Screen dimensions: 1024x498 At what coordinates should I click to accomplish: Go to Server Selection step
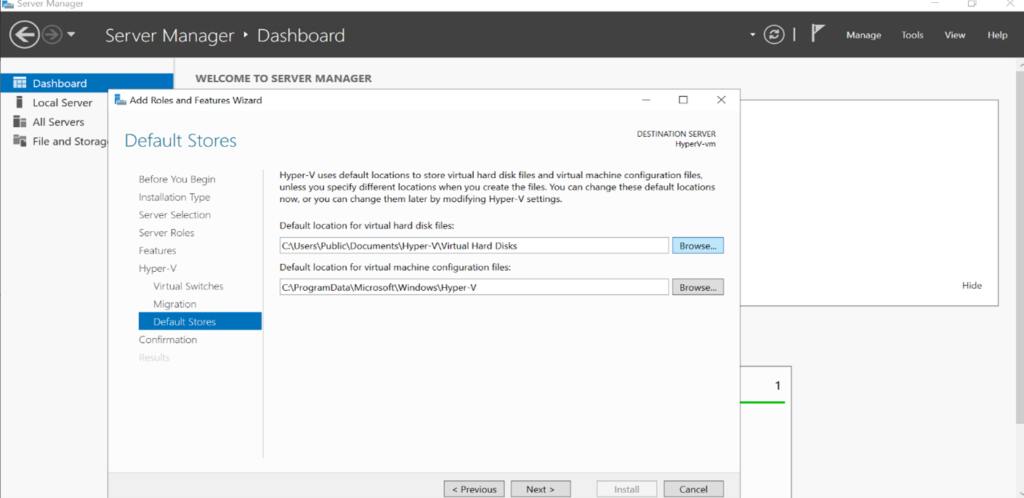point(174,215)
